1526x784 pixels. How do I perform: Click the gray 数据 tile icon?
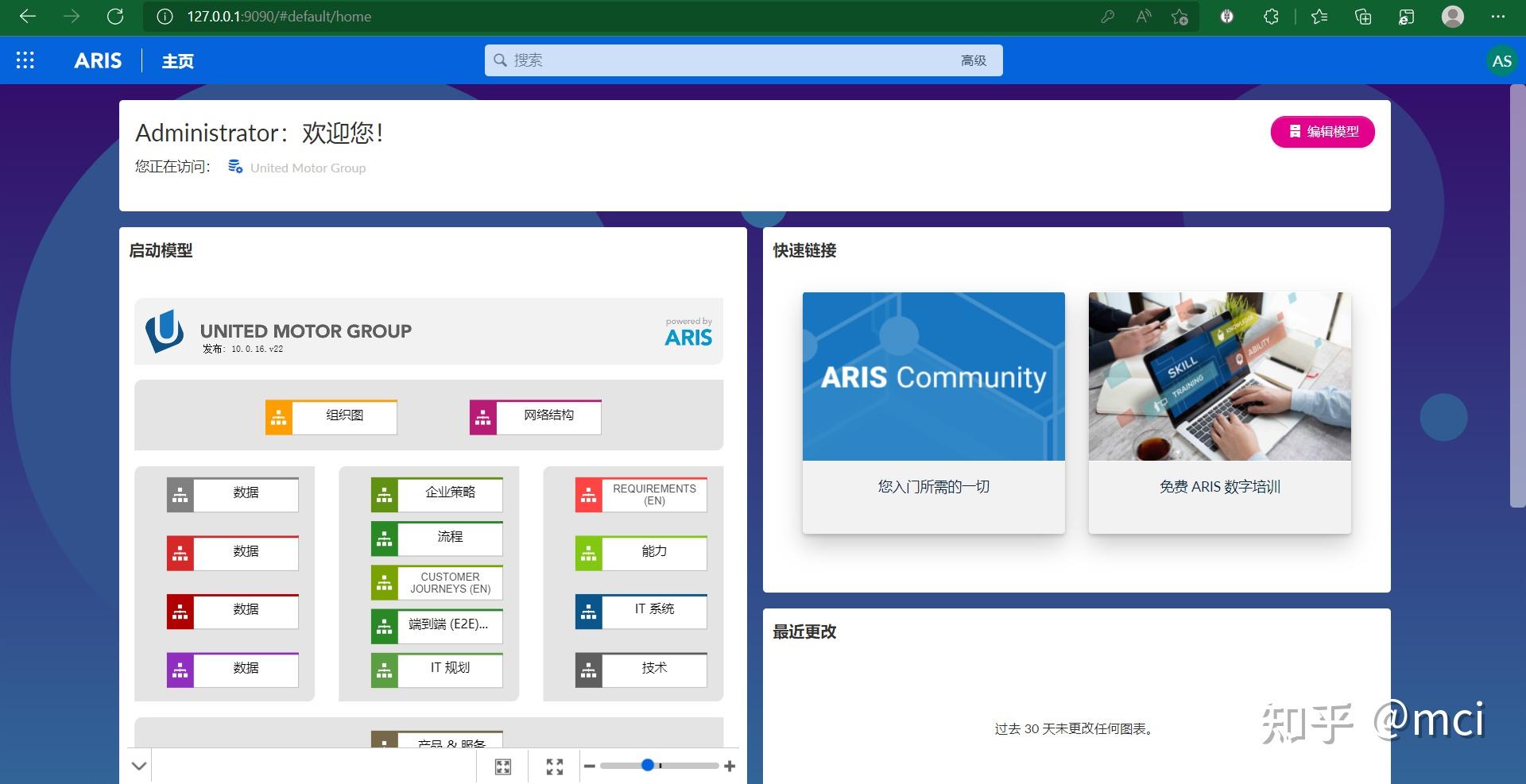click(x=180, y=495)
